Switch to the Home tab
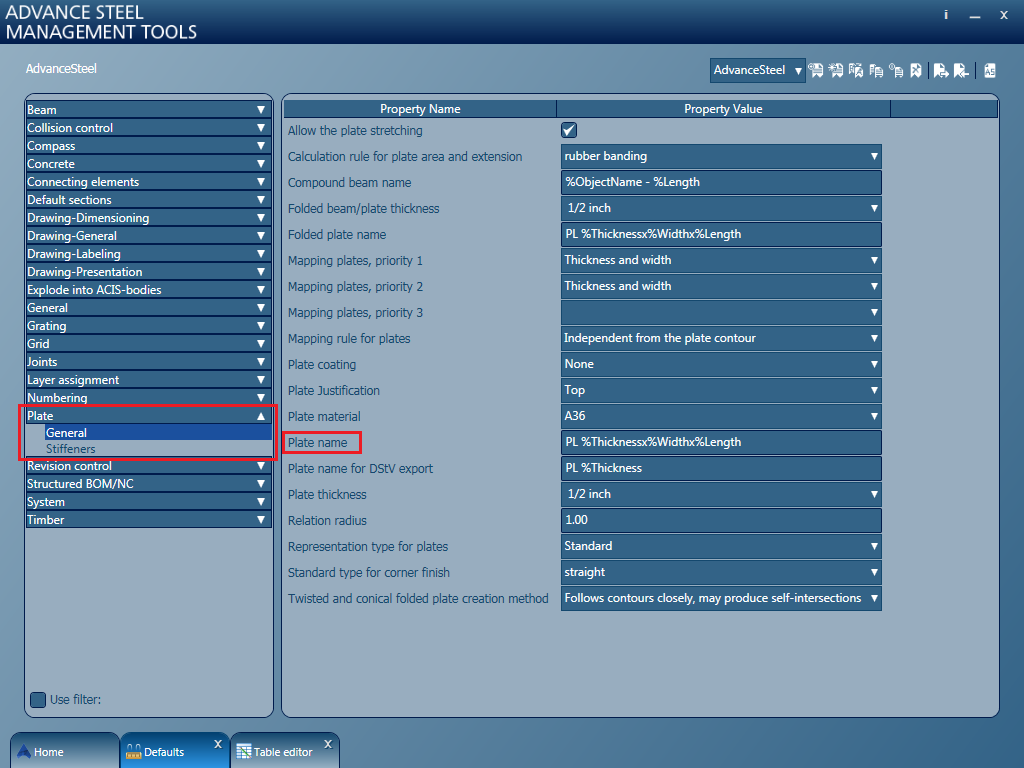Viewport: 1024px width, 768px height. click(64, 751)
